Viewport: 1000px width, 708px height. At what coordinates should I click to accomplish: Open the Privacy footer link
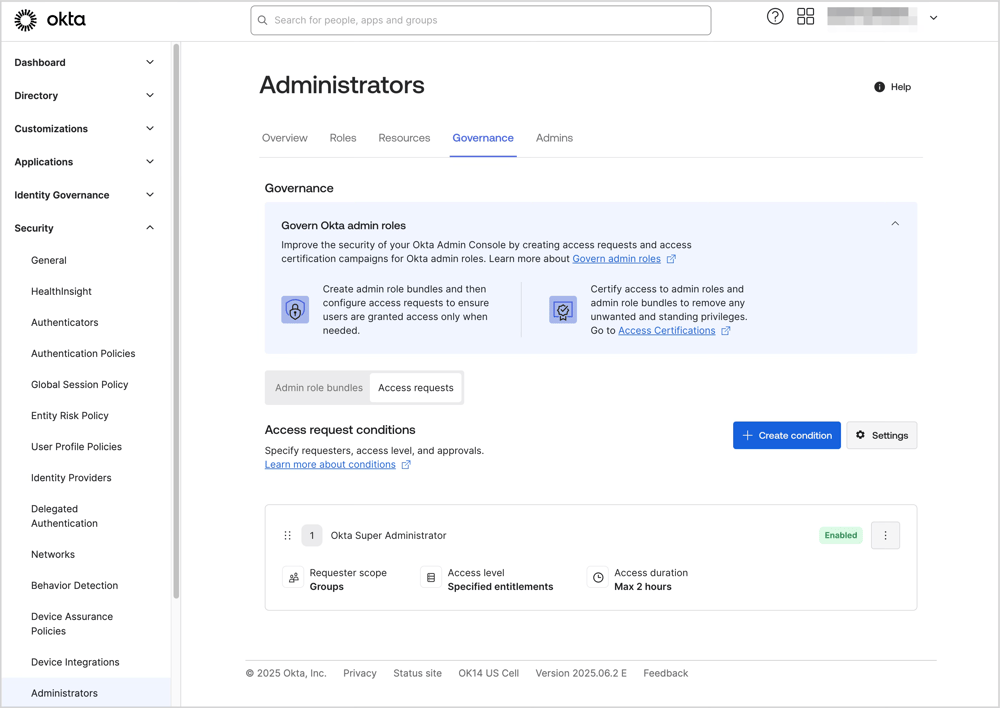[x=360, y=674]
